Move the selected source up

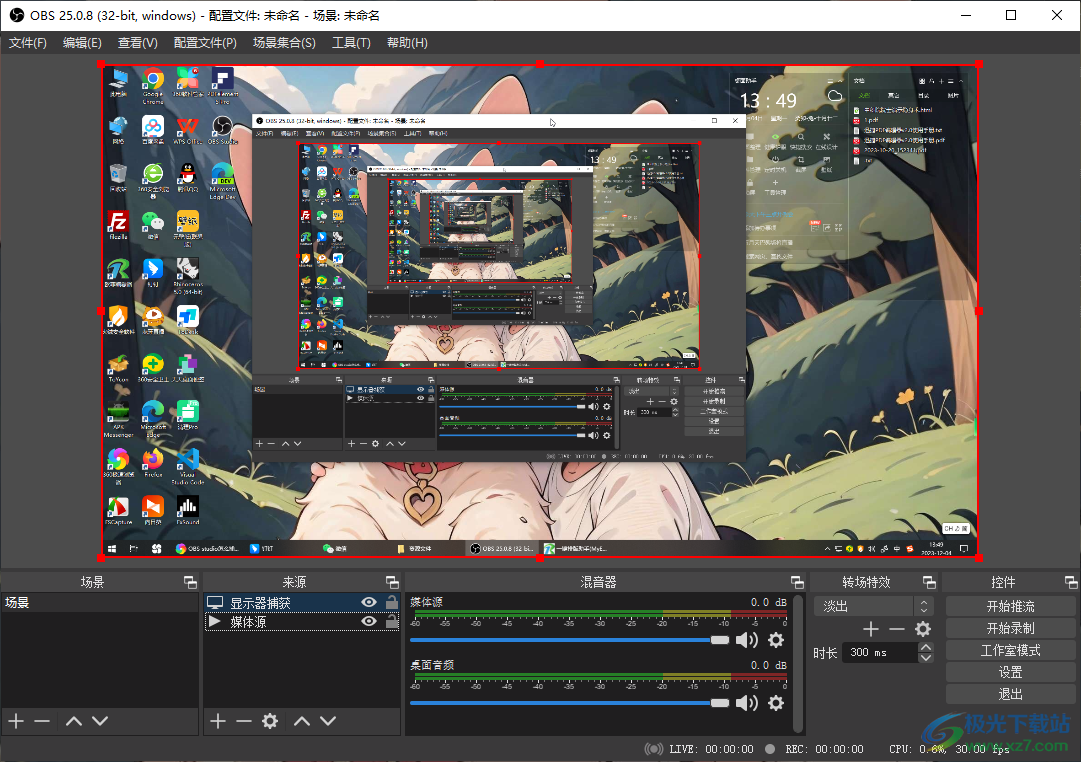pos(302,721)
